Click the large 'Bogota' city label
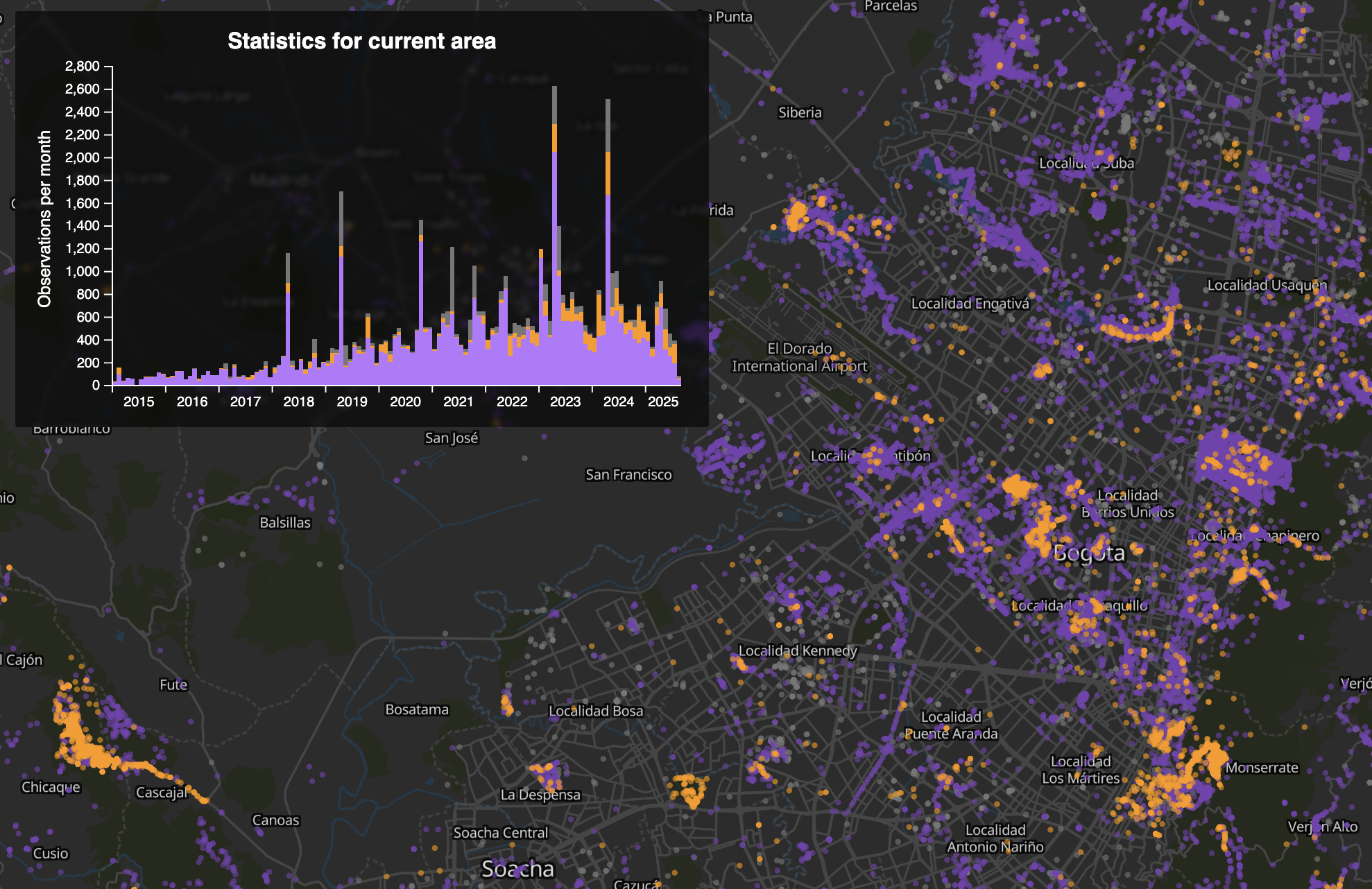This screenshot has width=1372, height=889. click(x=1089, y=553)
